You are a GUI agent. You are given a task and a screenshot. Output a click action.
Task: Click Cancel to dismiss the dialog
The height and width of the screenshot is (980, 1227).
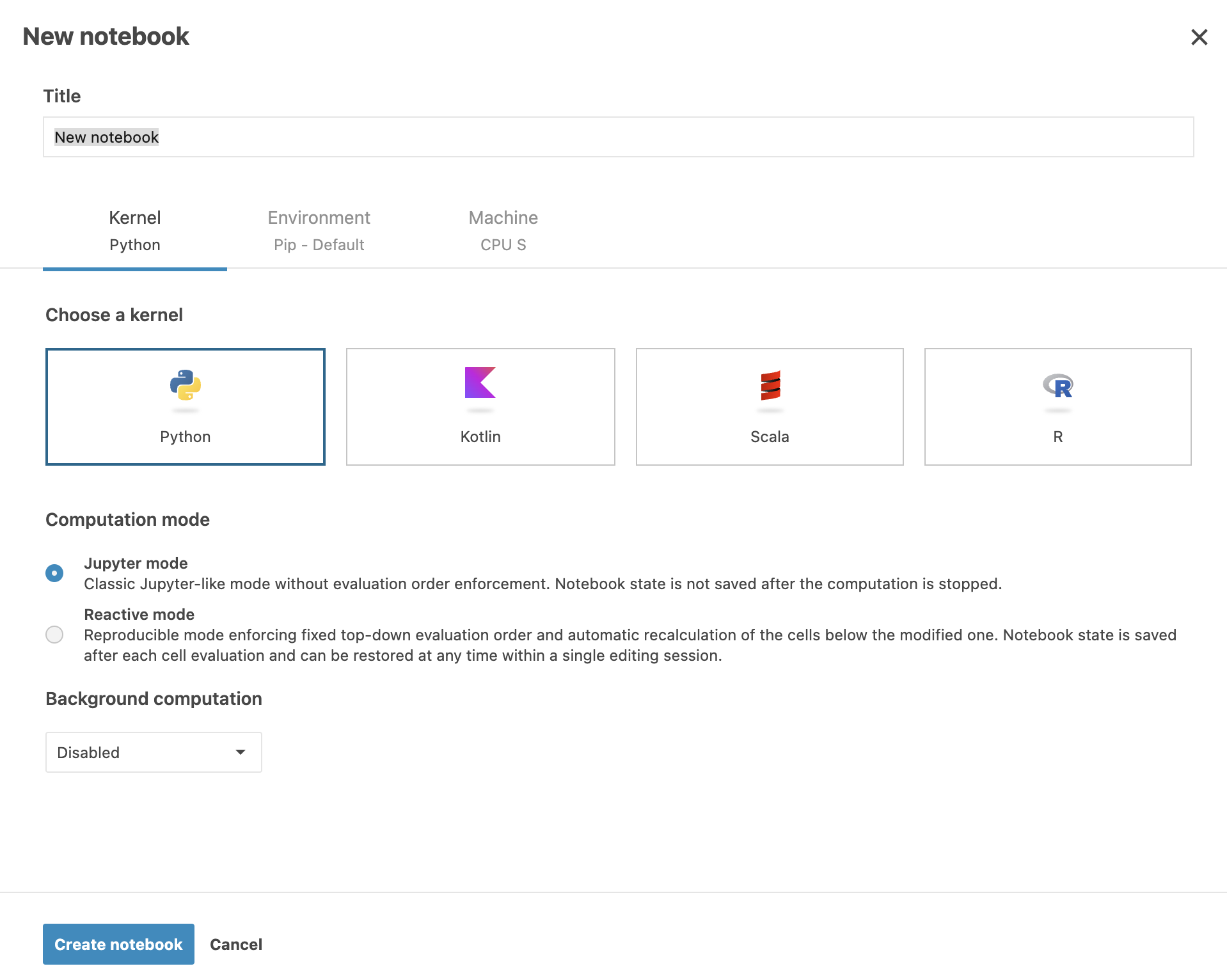click(235, 944)
